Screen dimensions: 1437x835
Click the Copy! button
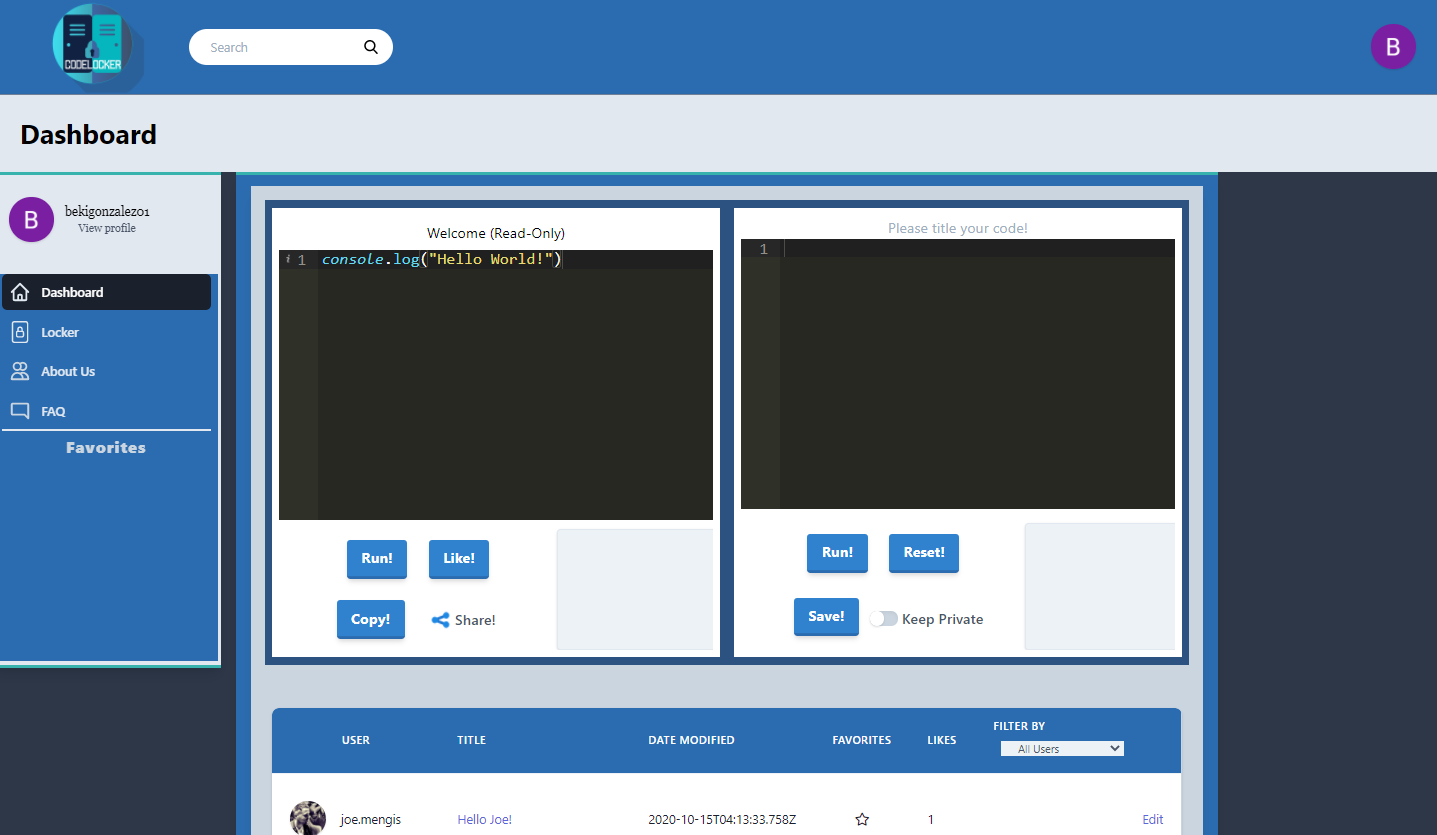coord(370,619)
